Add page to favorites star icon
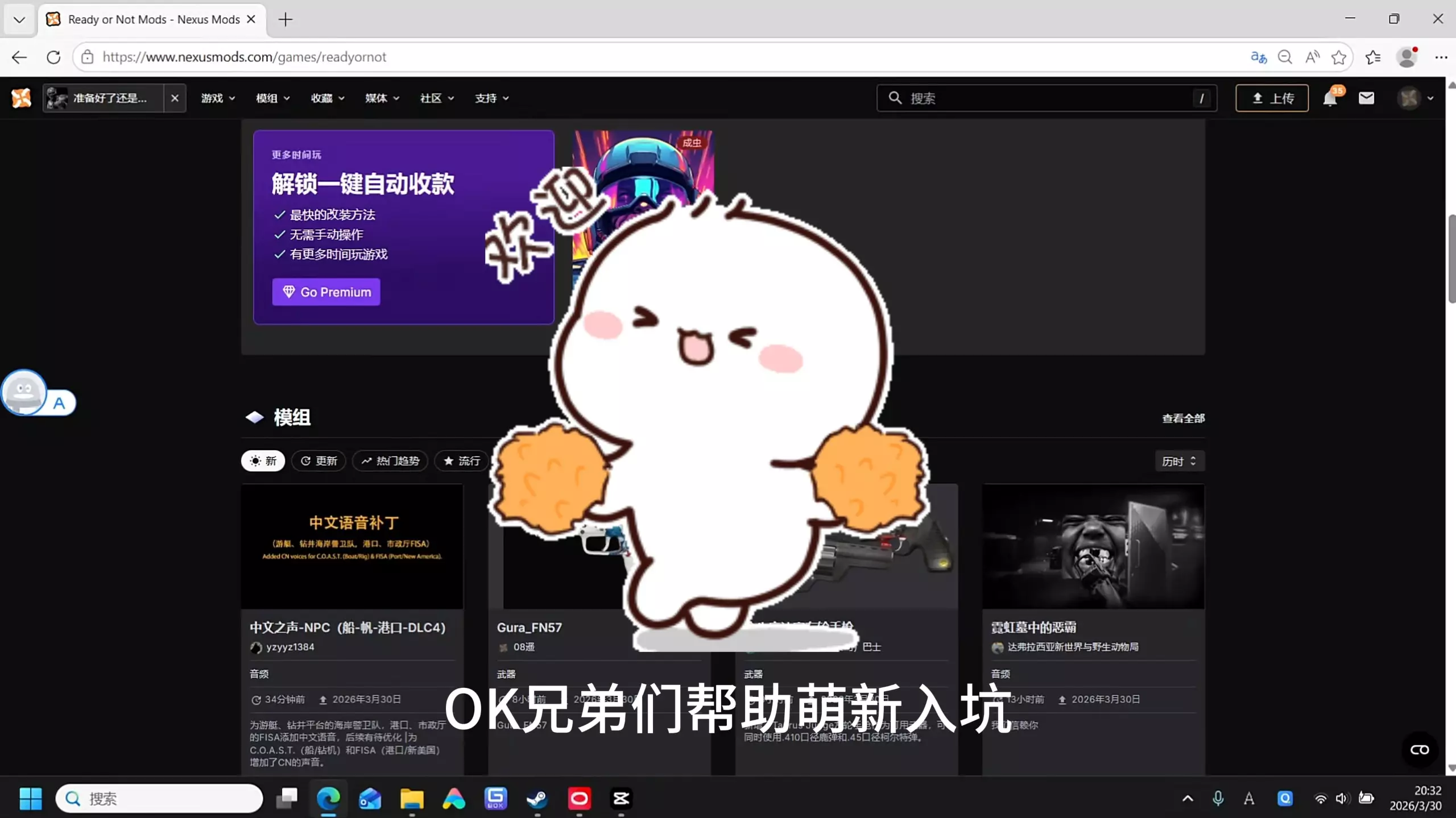Screen dimensions: 1456x818 (x=1339, y=57)
